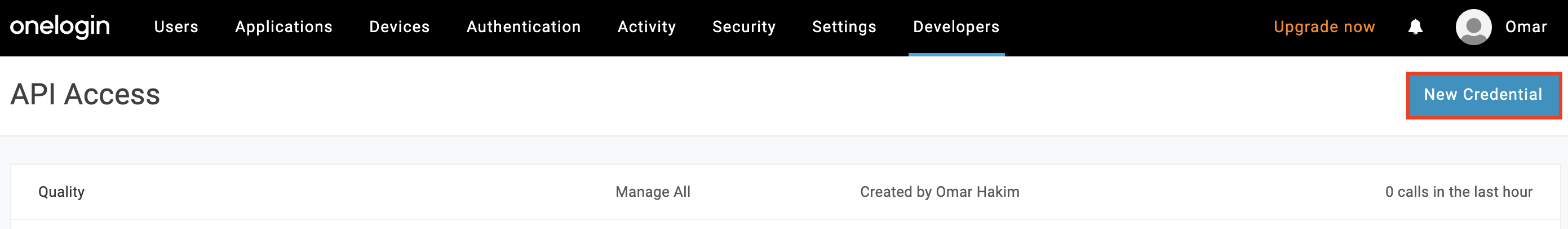1568x229 pixels.
Task: Open the Applications menu
Action: tap(284, 27)
